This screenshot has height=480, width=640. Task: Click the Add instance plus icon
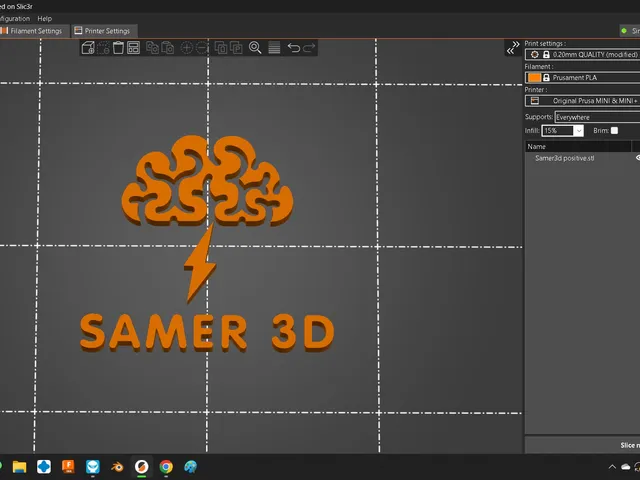[187, 48]
